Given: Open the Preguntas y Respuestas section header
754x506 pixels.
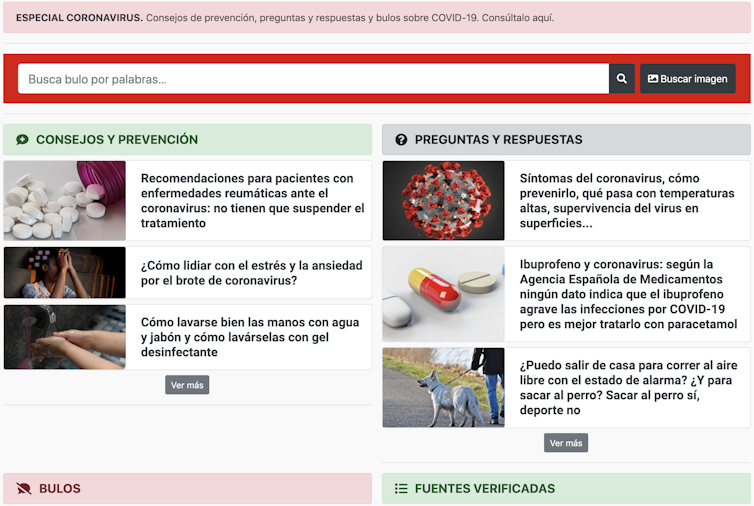Looking at the screenshot, I should coord(498,140).
